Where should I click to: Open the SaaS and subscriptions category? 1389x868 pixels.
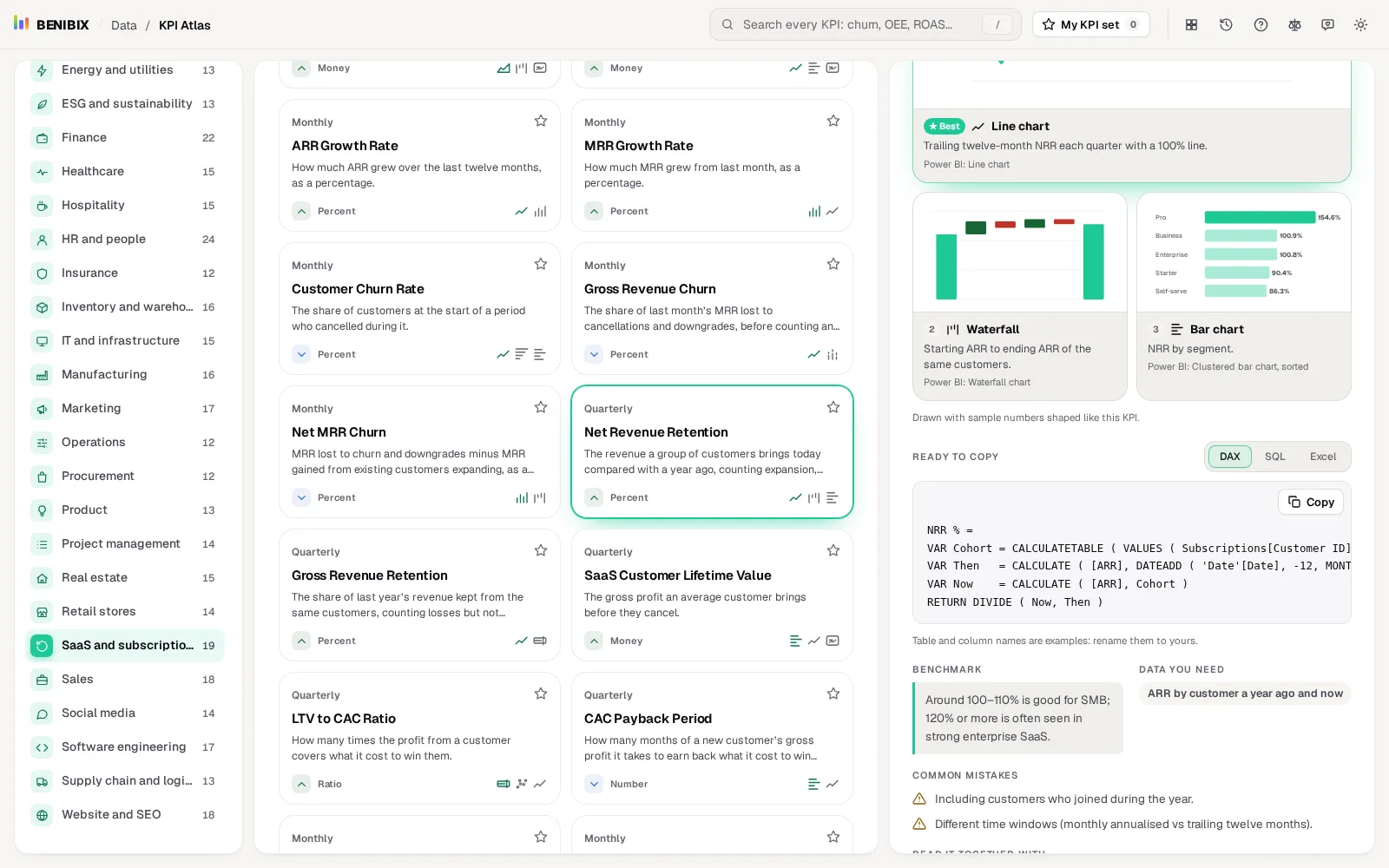click(125, 645)
